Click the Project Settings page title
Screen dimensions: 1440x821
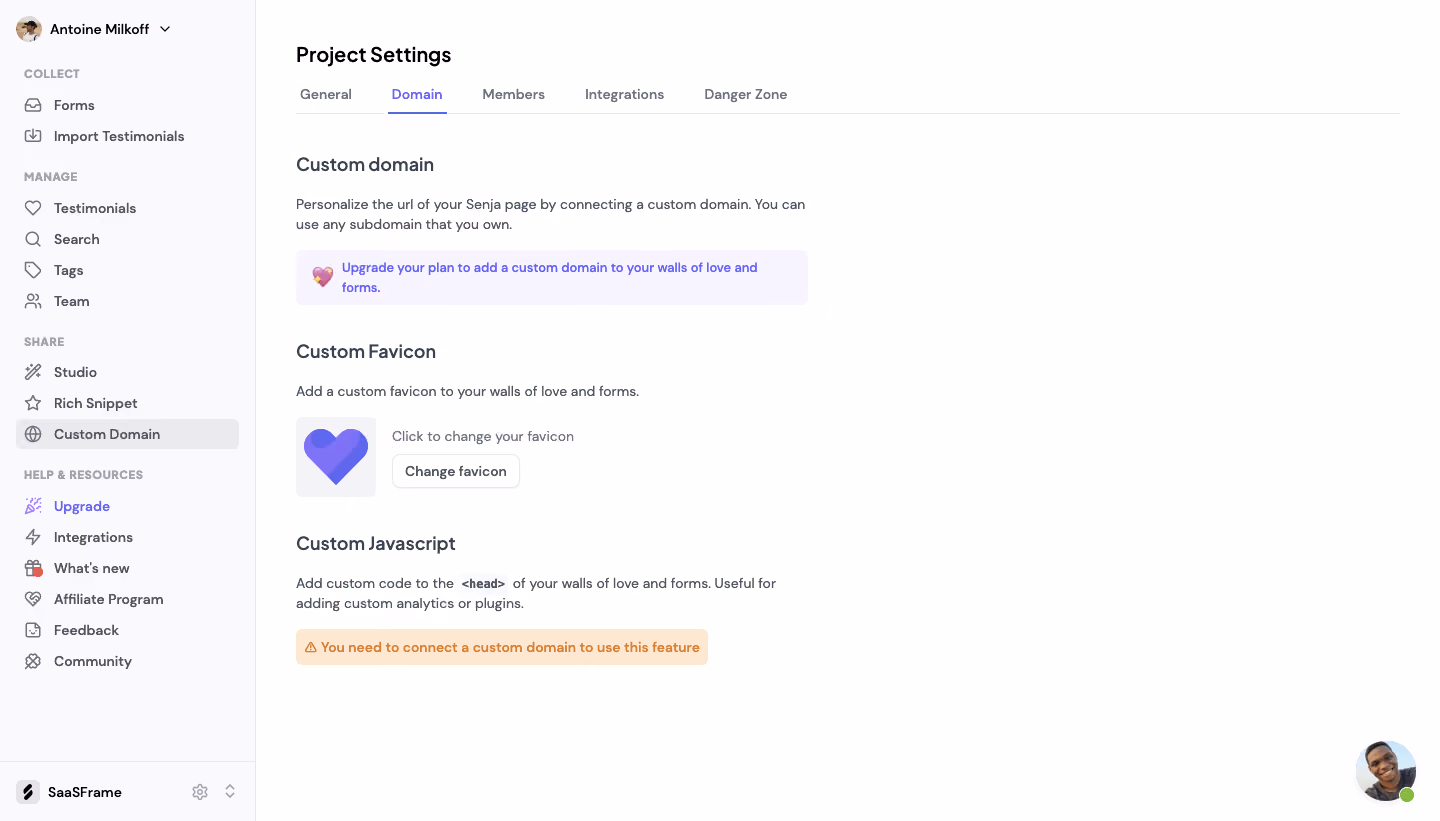(374, 55)
